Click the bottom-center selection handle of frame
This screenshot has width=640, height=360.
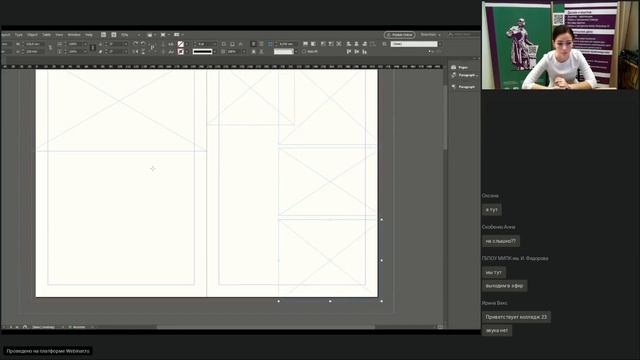pos(330,301)
